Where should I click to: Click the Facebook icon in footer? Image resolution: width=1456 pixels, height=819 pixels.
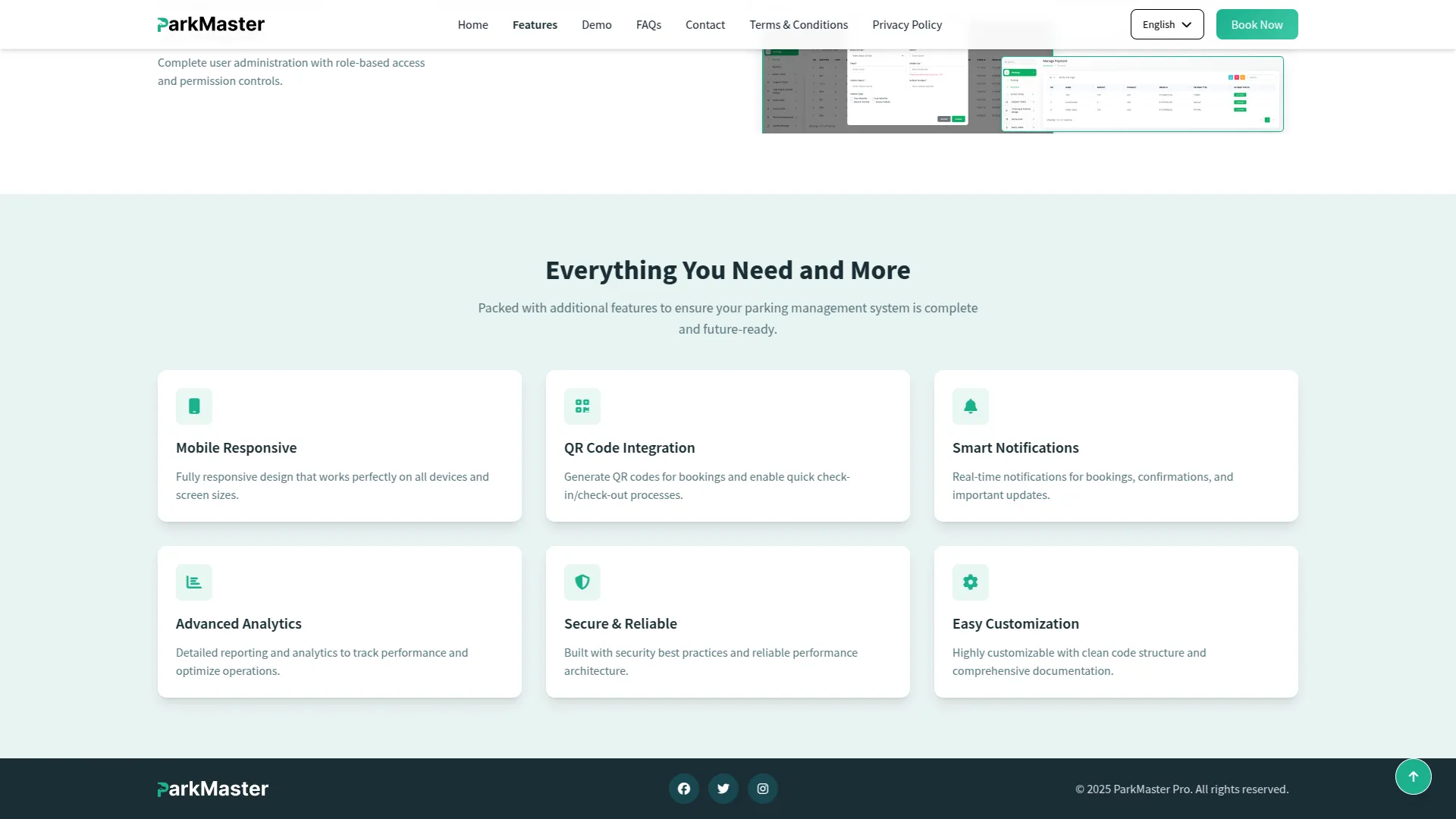(x=683, y=789)
